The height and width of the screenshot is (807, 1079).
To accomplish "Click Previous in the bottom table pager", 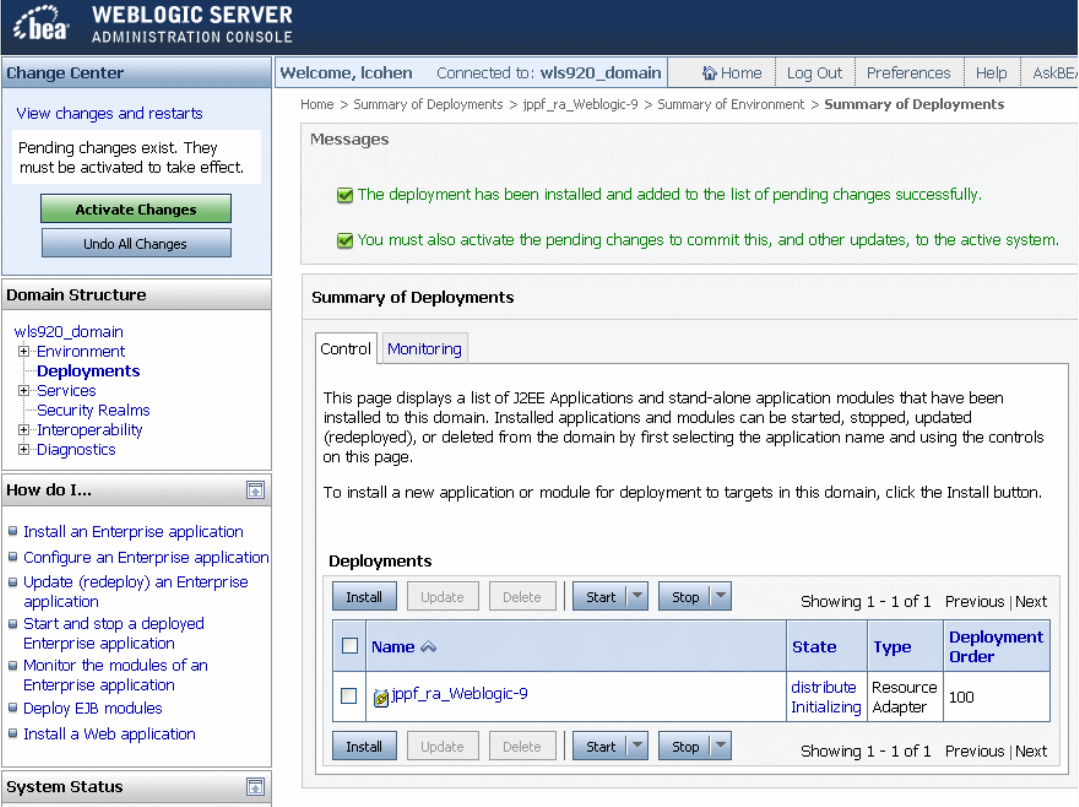I will 974,751.
